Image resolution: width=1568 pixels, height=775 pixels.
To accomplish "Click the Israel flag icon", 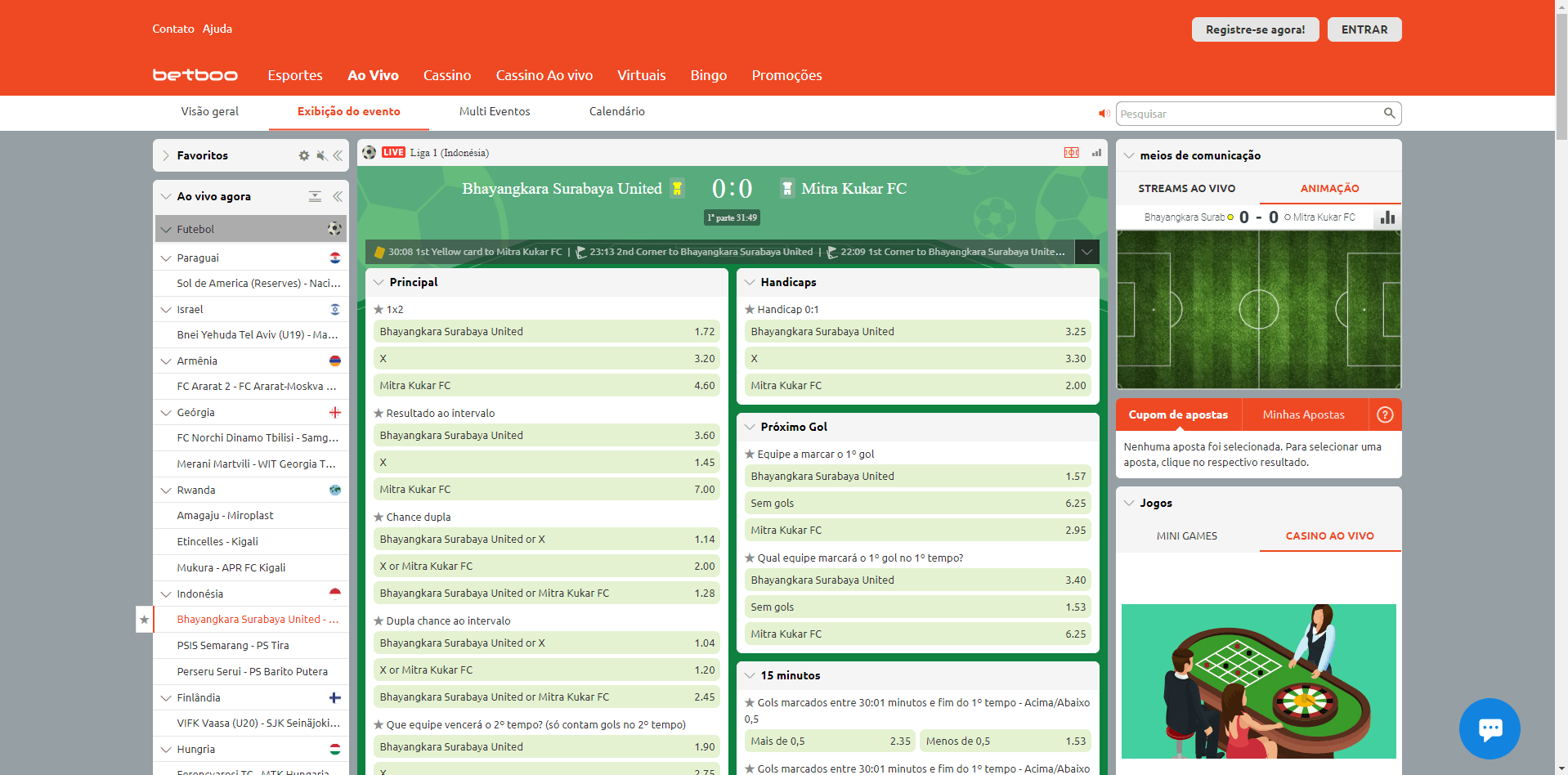I will pyautogui.click(x=335, y=309).
